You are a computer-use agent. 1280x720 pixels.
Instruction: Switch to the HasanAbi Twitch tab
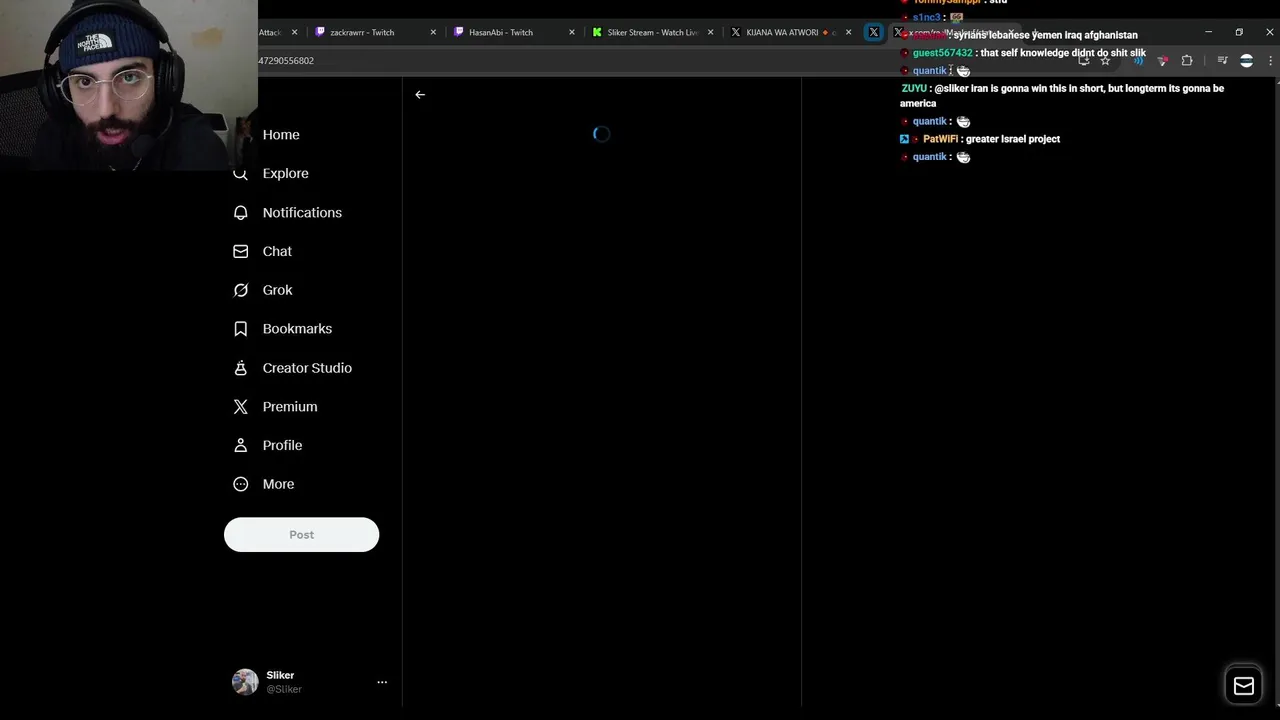pos(501,32)
